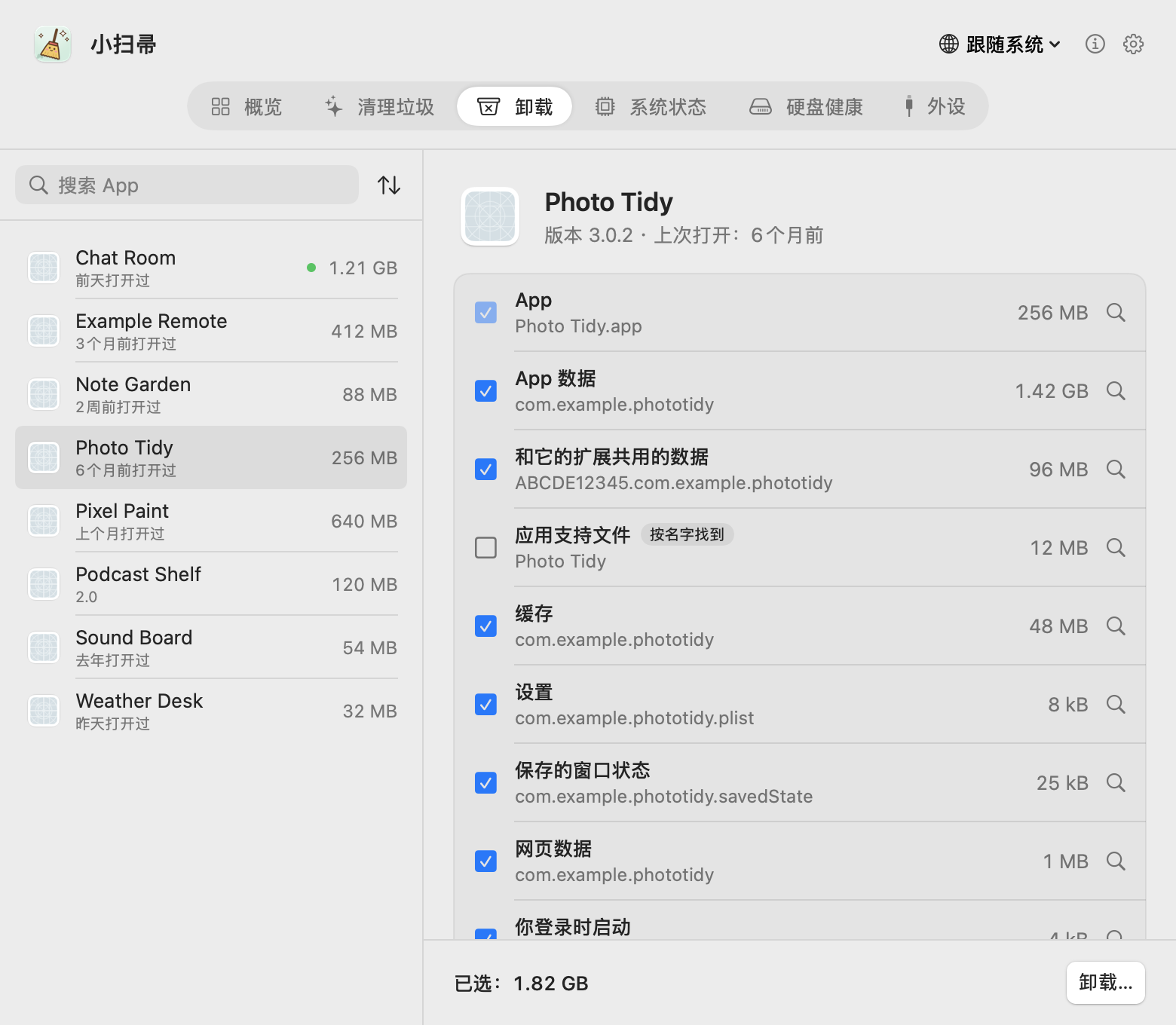Click magnifier icon in App 数据 row
This screenshot has height=1025, width=1176.
click(1116, 390)
